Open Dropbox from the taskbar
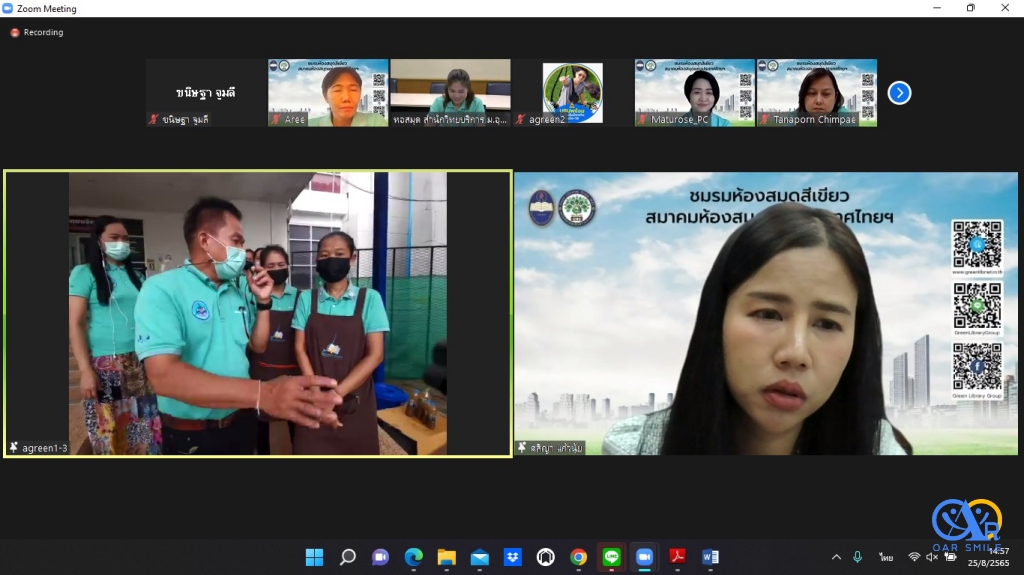 point(512,557)
